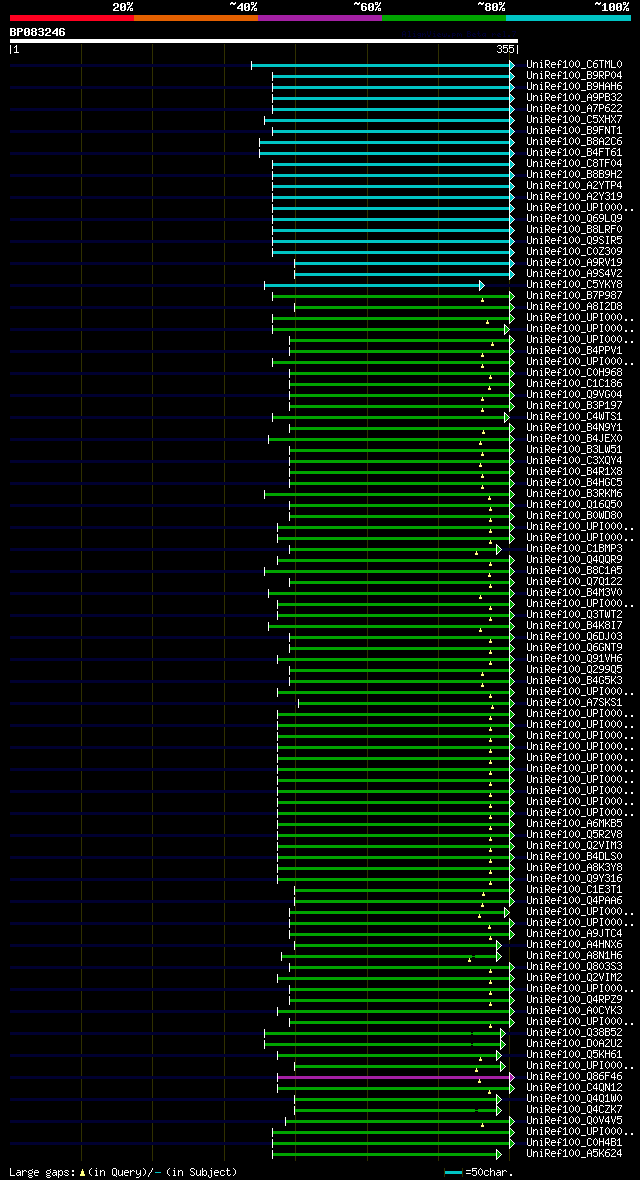
Task: Select hit UniRef100_Q91VH6
Action: tap(574, 658)
